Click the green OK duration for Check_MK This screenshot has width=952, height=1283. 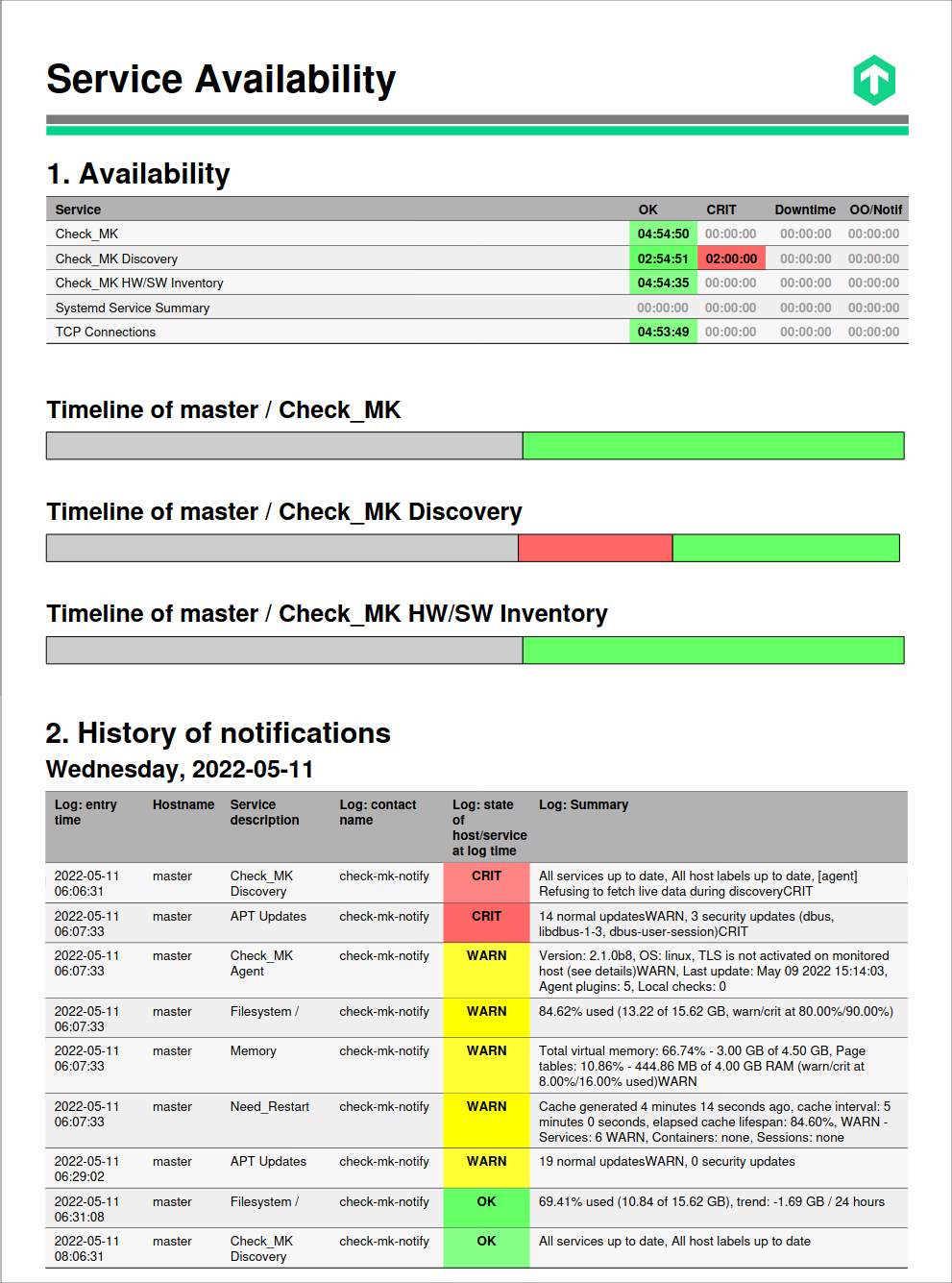pos(662,234)
